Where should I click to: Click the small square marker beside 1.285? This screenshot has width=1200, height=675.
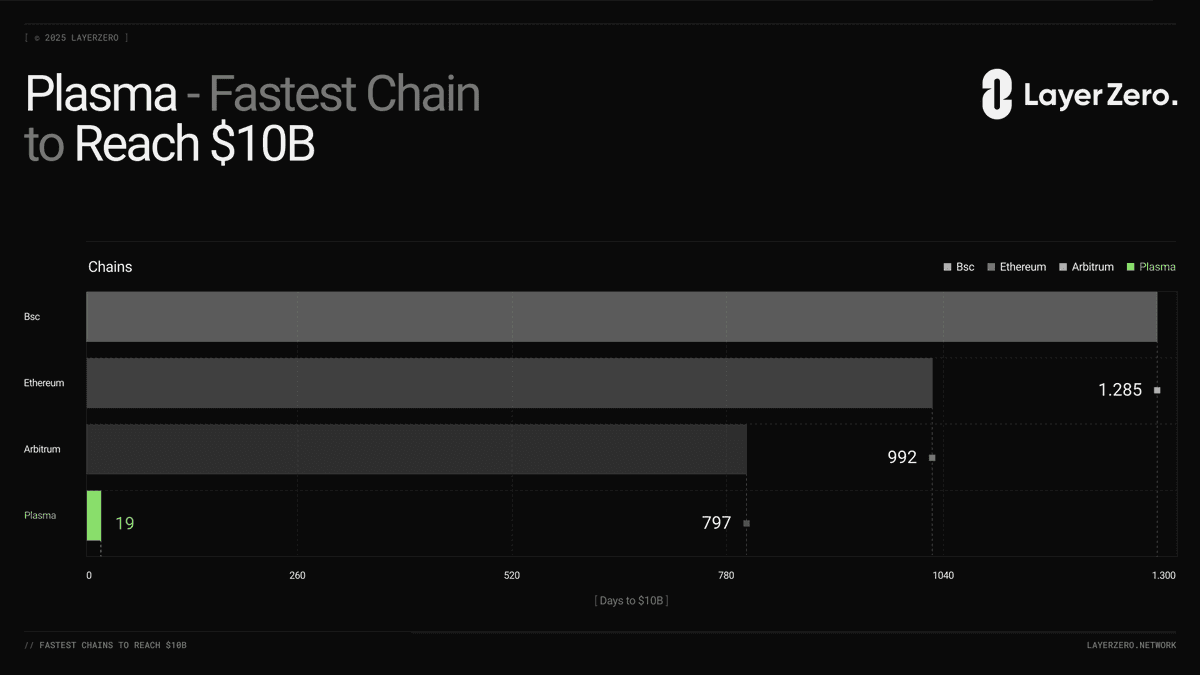pyautogui.click(x=1157, y=390)
